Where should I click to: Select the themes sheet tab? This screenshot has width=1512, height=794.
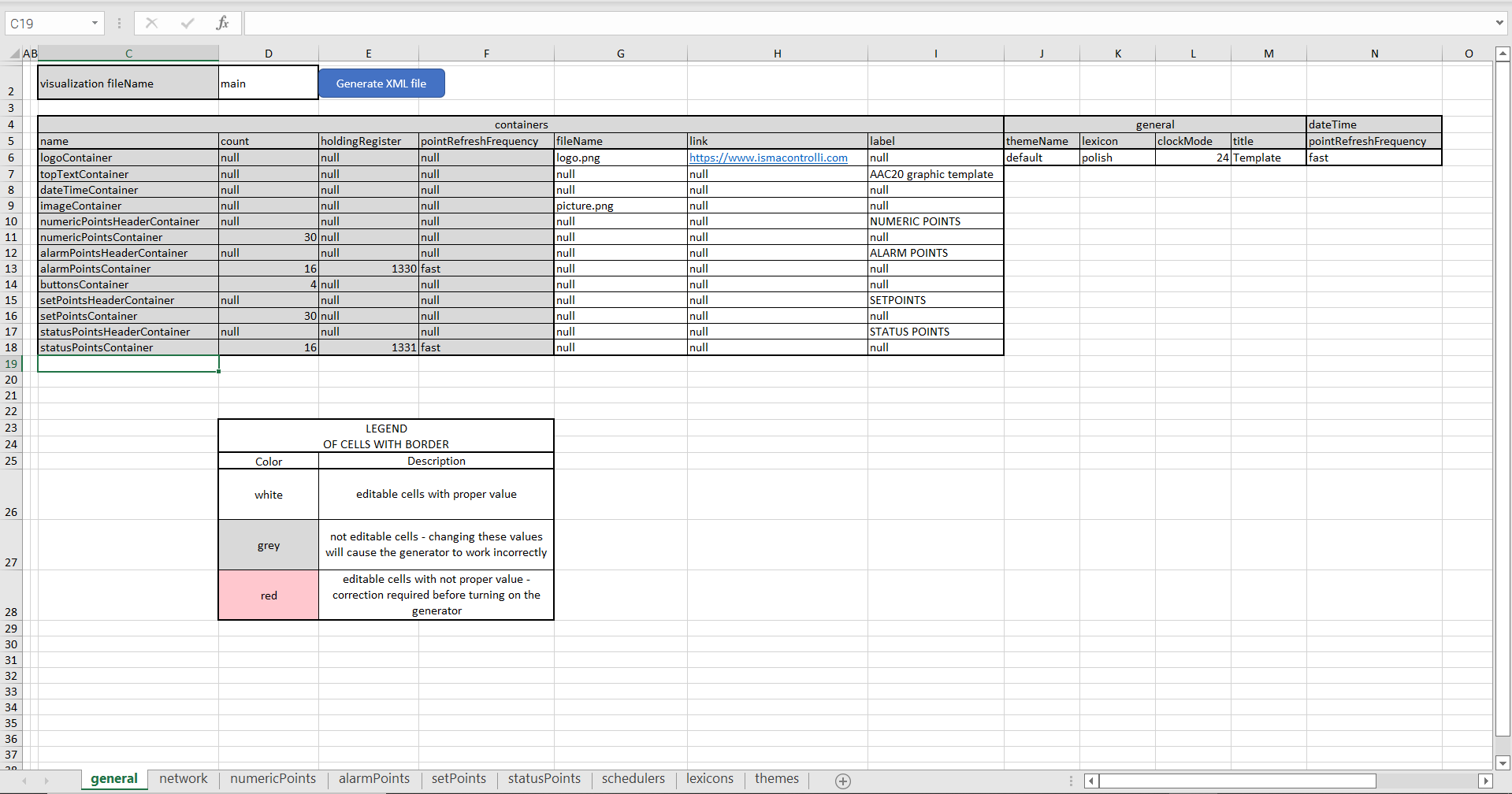(776, 779)
